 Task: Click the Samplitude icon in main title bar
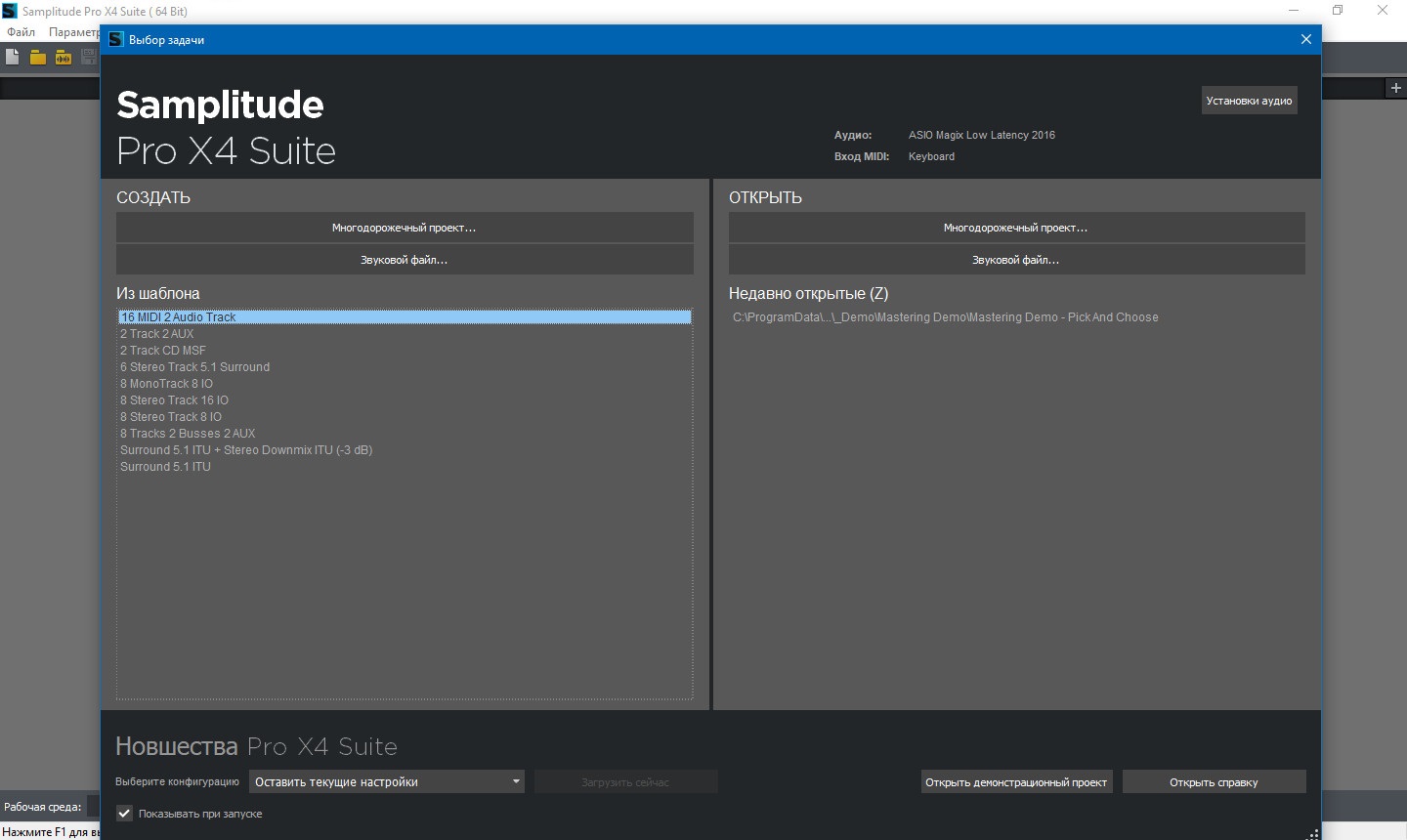click(x=10, y=11)
